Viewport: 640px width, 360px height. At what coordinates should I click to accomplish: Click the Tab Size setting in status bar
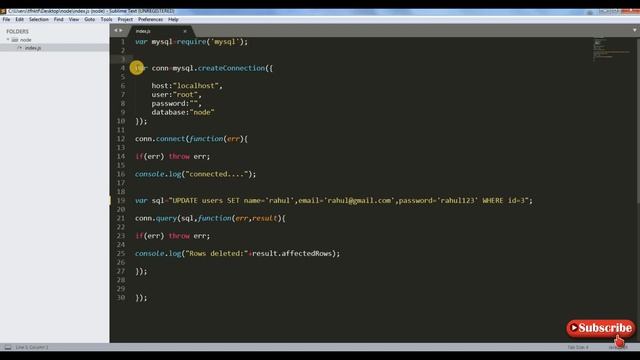(x=578, y=347)
